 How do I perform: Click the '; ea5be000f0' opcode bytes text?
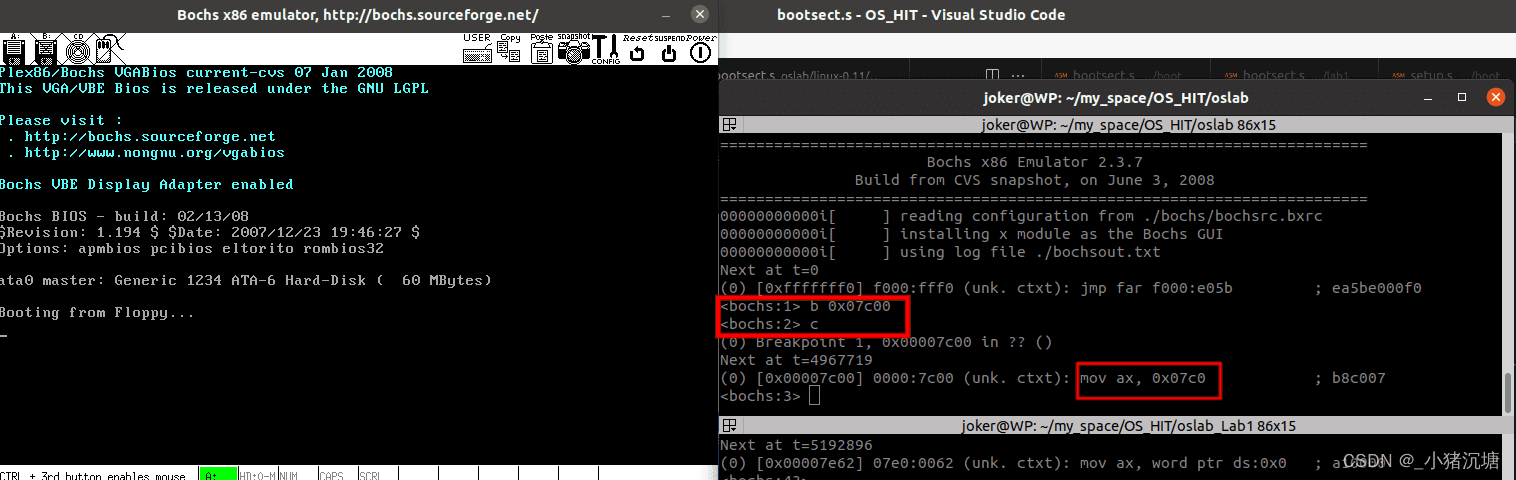coord(1368,289)
